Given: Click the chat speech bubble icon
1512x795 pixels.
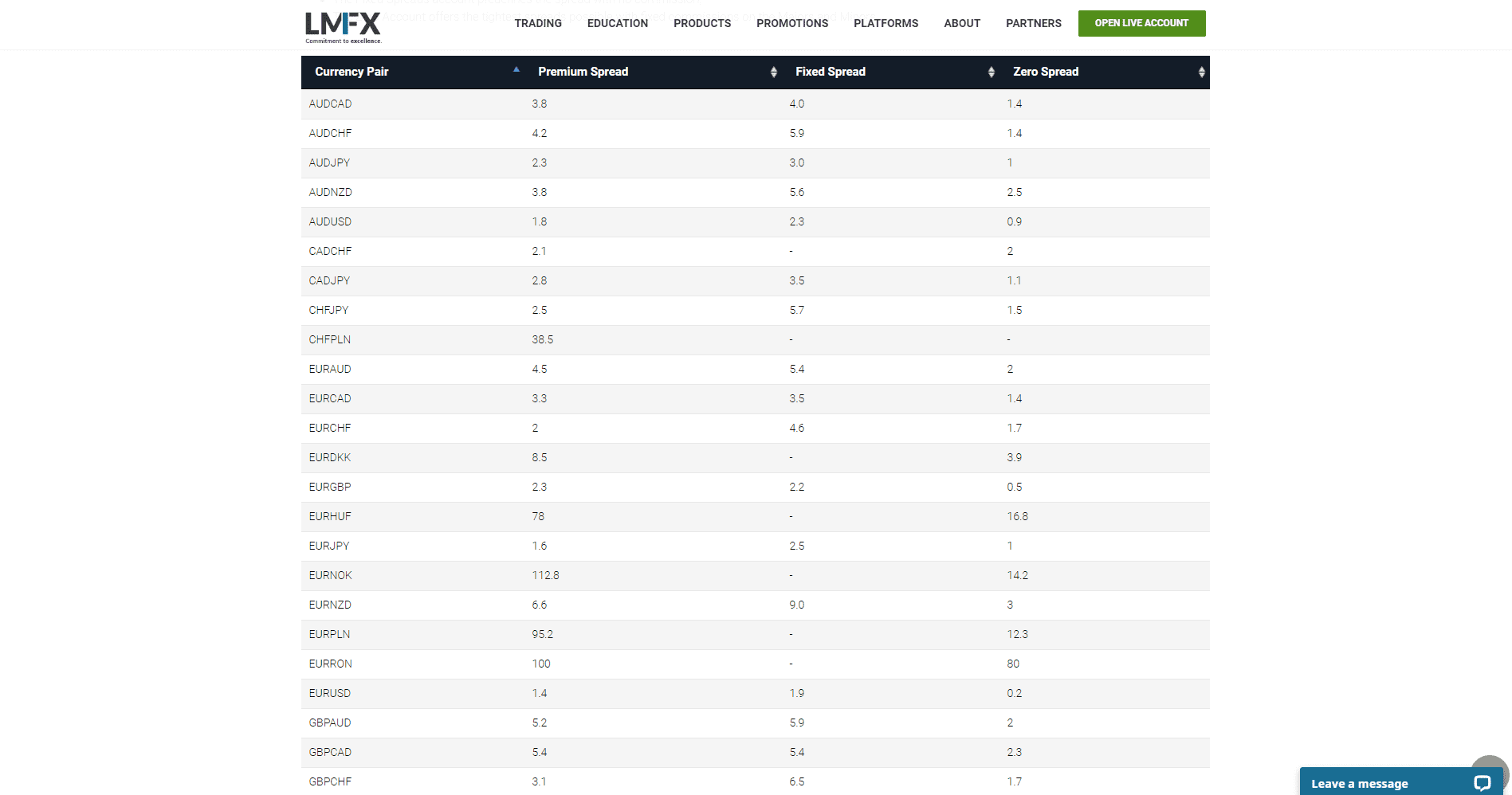Looking at the screenshot, I should pos(1483,783).
